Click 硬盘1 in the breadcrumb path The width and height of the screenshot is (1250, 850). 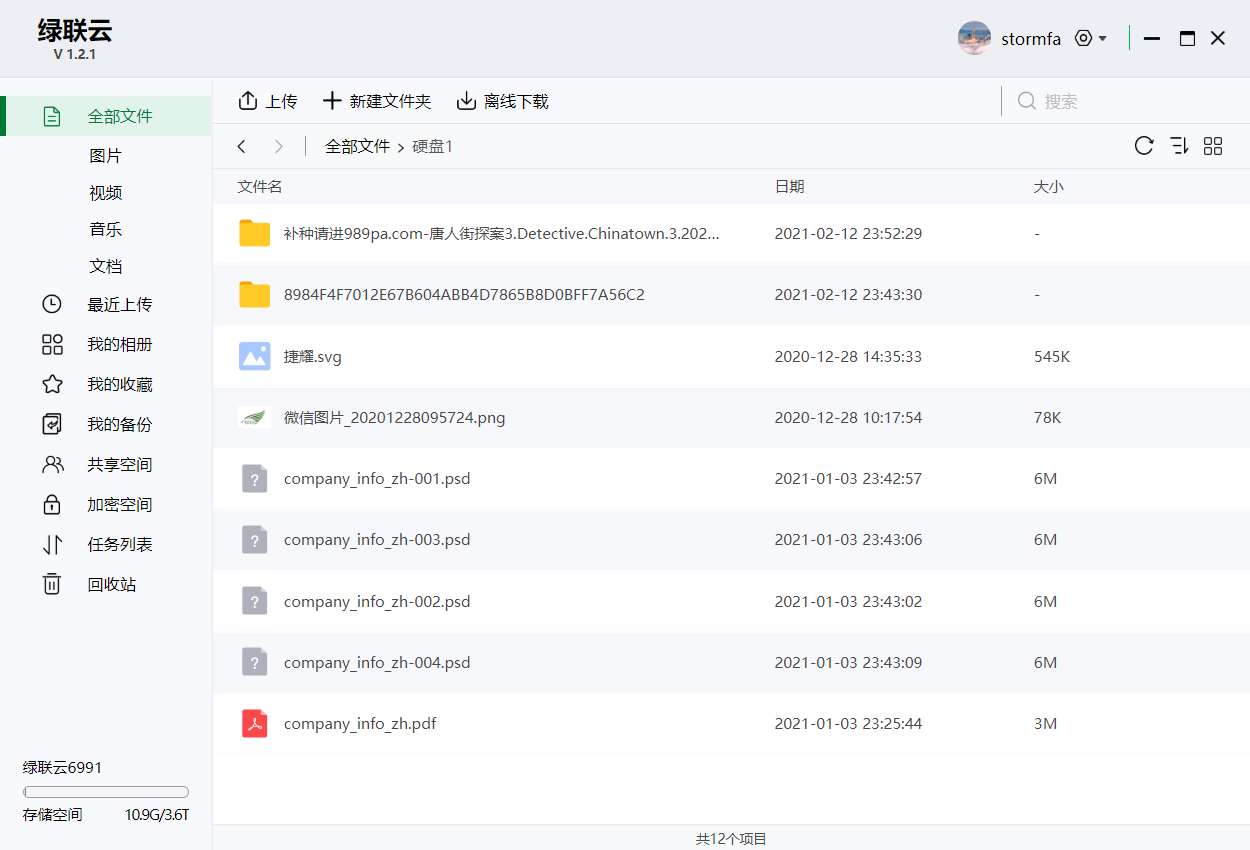(x=433, y=146)
